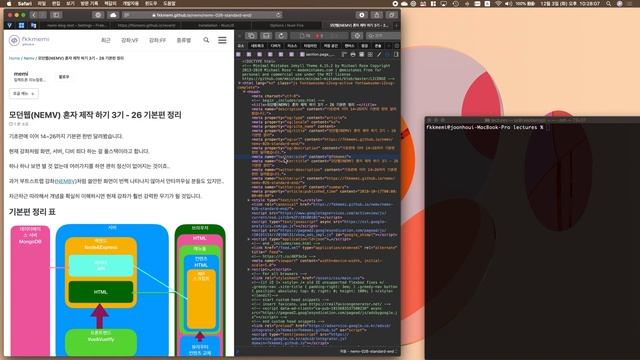
Task: Follow the NEMV link in paragraph
Action: 65,181
